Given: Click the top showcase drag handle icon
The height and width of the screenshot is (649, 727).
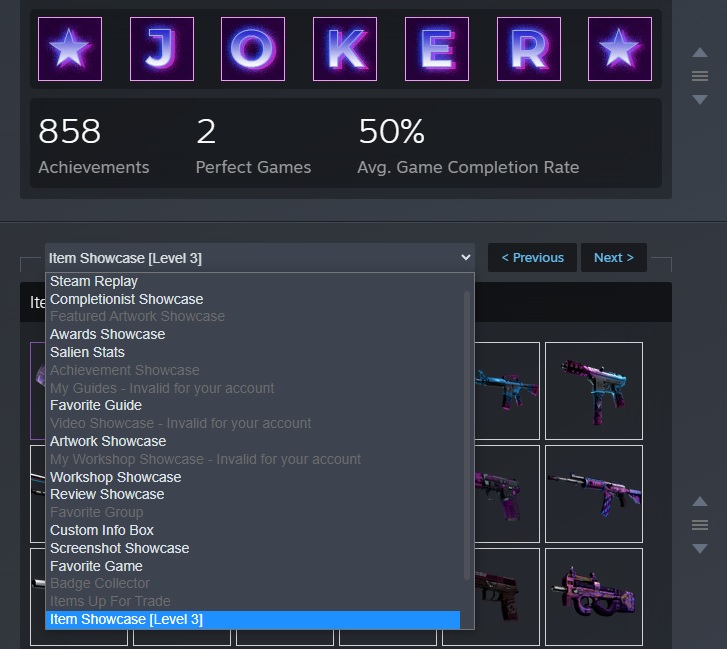Looking at the screenshot, I should (x=700, y=76).
